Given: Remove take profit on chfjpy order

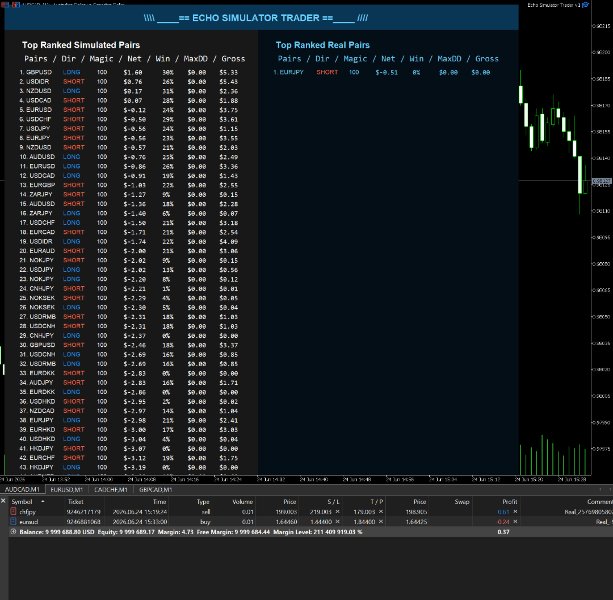Looking at the screenshot, I should (381, 512).
